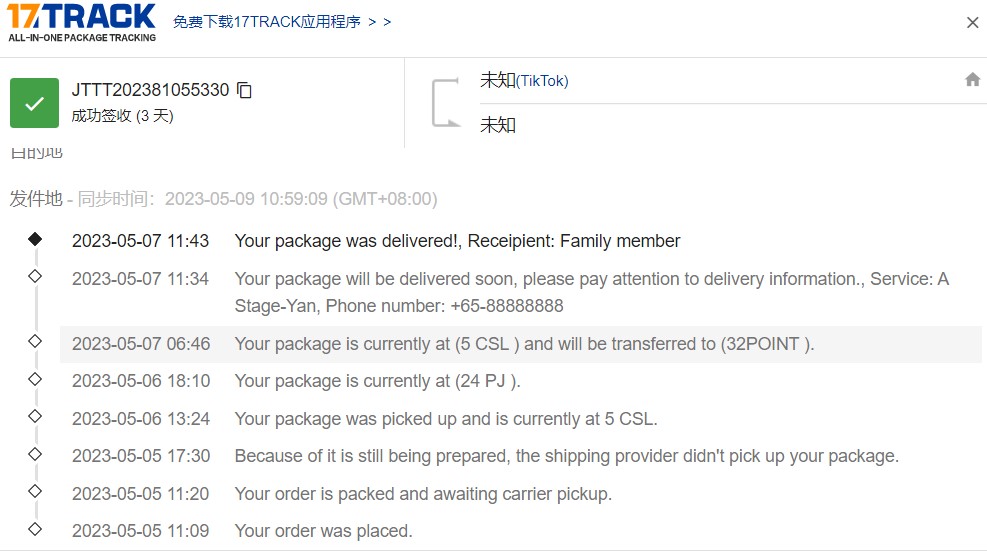Click the 成功签收 (3 天) delivery status

(122, 116)
